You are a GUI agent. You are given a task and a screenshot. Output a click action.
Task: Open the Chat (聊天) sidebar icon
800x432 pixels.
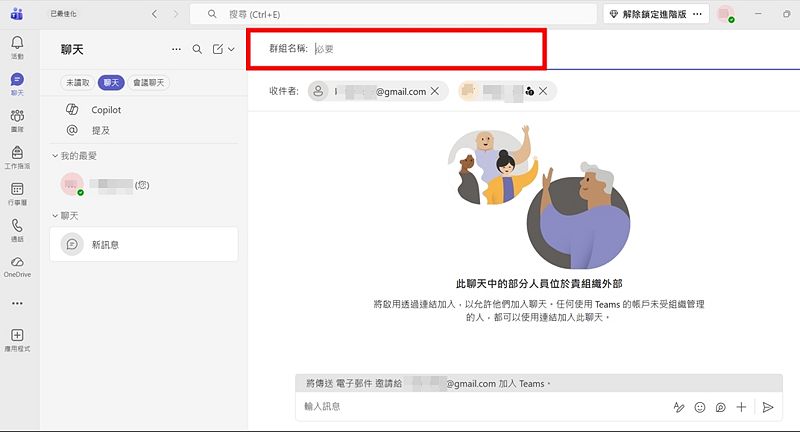click(x=17, y=84)
